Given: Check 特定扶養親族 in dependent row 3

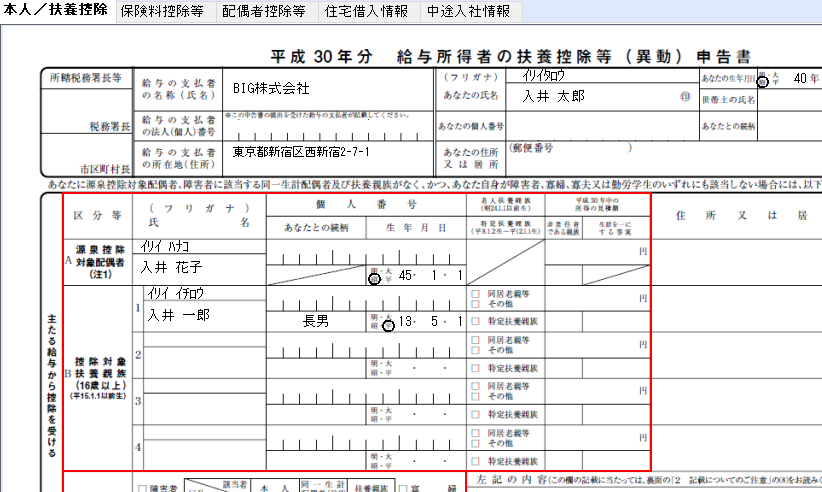Looking at the screenshot, I should pyautogui.click(x=475, y=414).
